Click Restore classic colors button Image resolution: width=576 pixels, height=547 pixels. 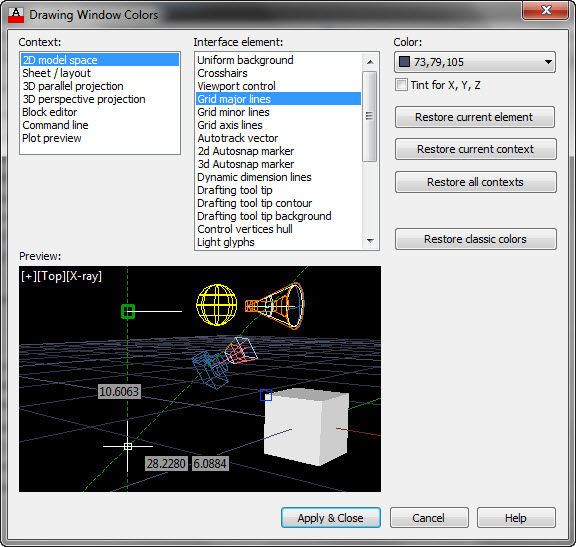pos(475,239)
